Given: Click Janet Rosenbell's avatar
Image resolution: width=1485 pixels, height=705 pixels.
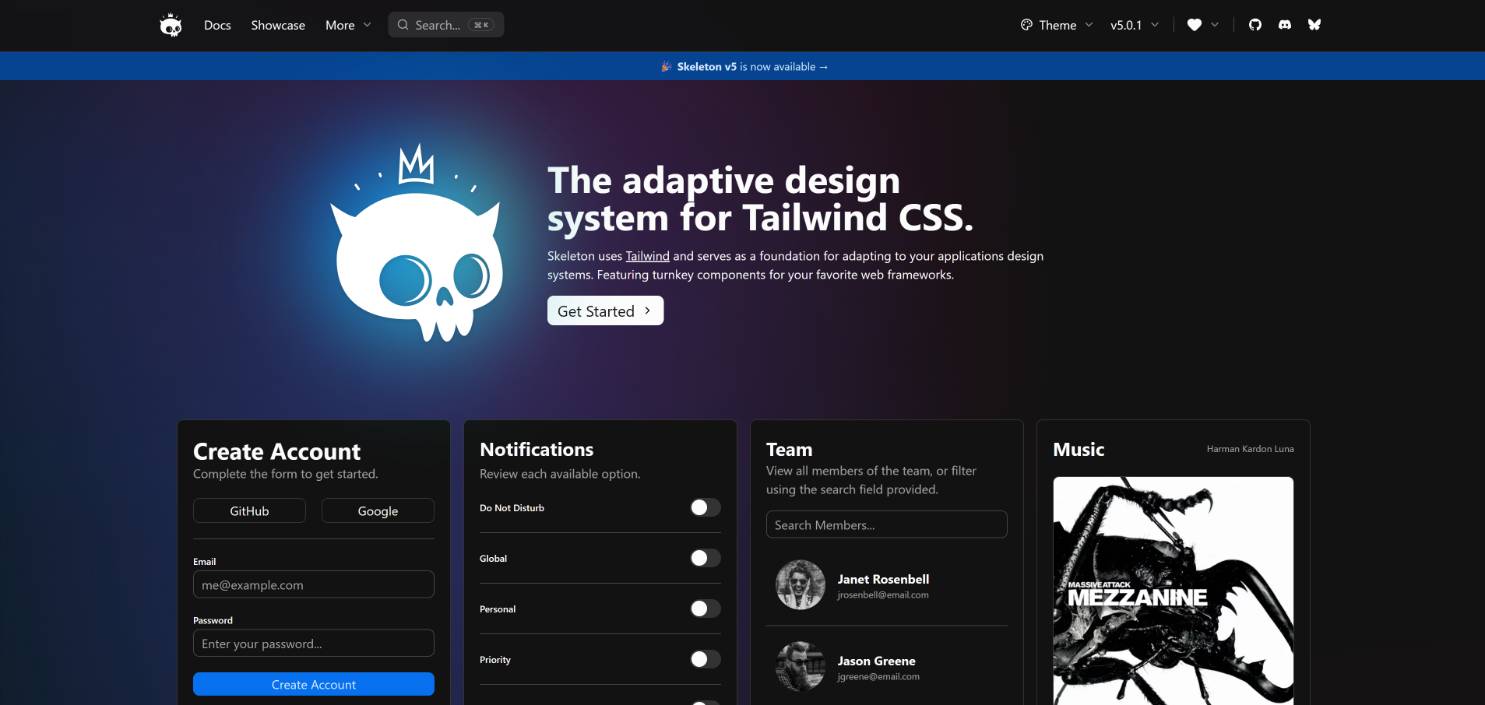Looking at the screenshot, I should coord(801,585).
